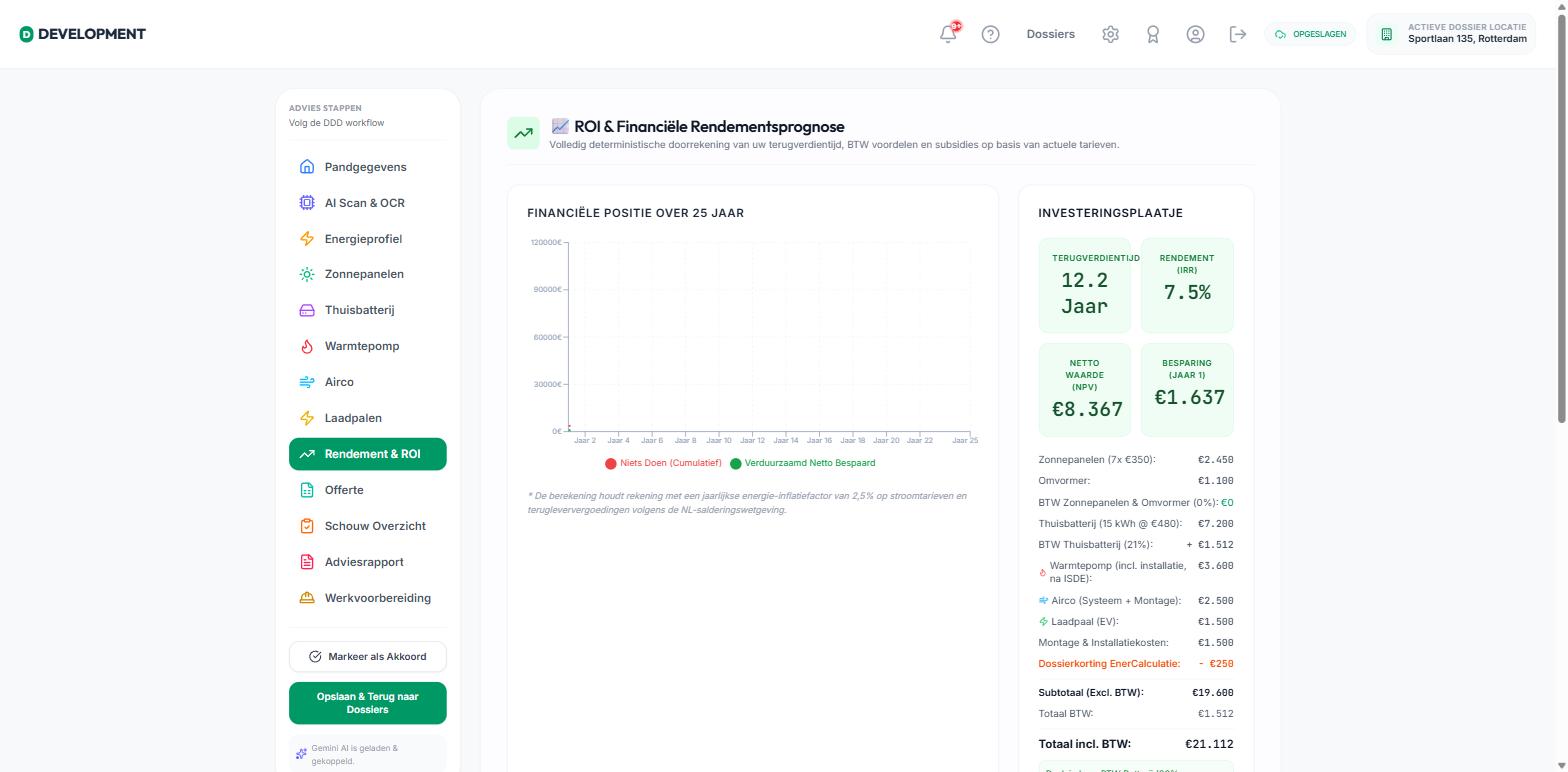Open the settings gear icon
The image size is (1568, 772).
pos(1110,34)
